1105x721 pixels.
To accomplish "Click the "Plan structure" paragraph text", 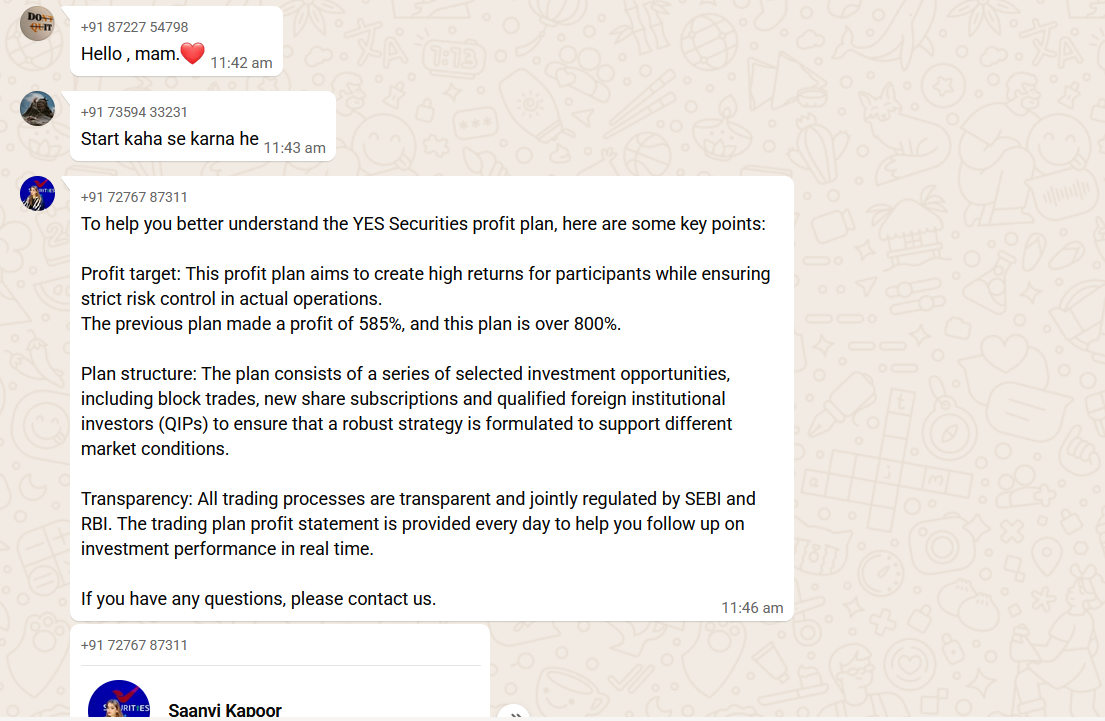I will point(406,411).
